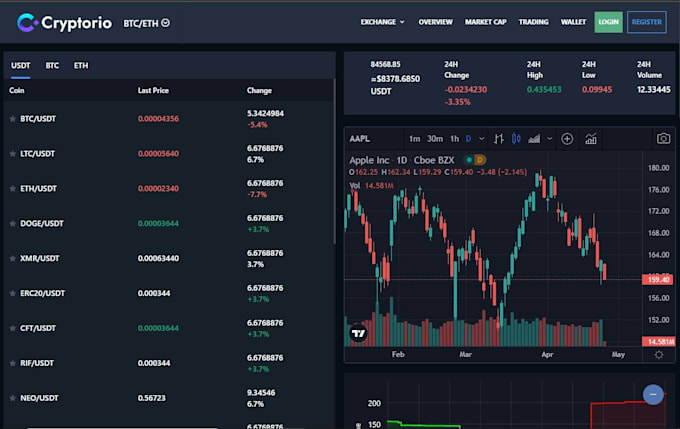Select the bar chart style icon
Image resolution: width=680 pixels, height=429 pixels.
tap(498, 139)
